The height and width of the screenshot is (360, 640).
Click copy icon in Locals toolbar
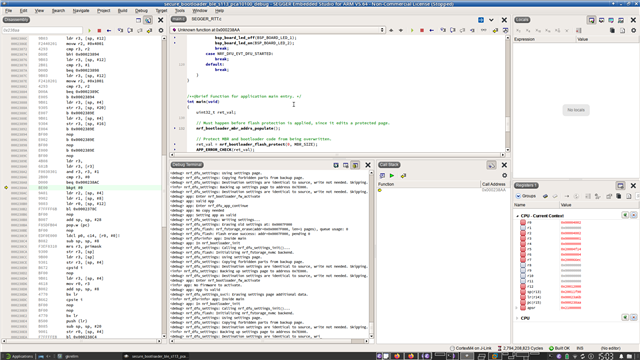(x=612, y=30)
